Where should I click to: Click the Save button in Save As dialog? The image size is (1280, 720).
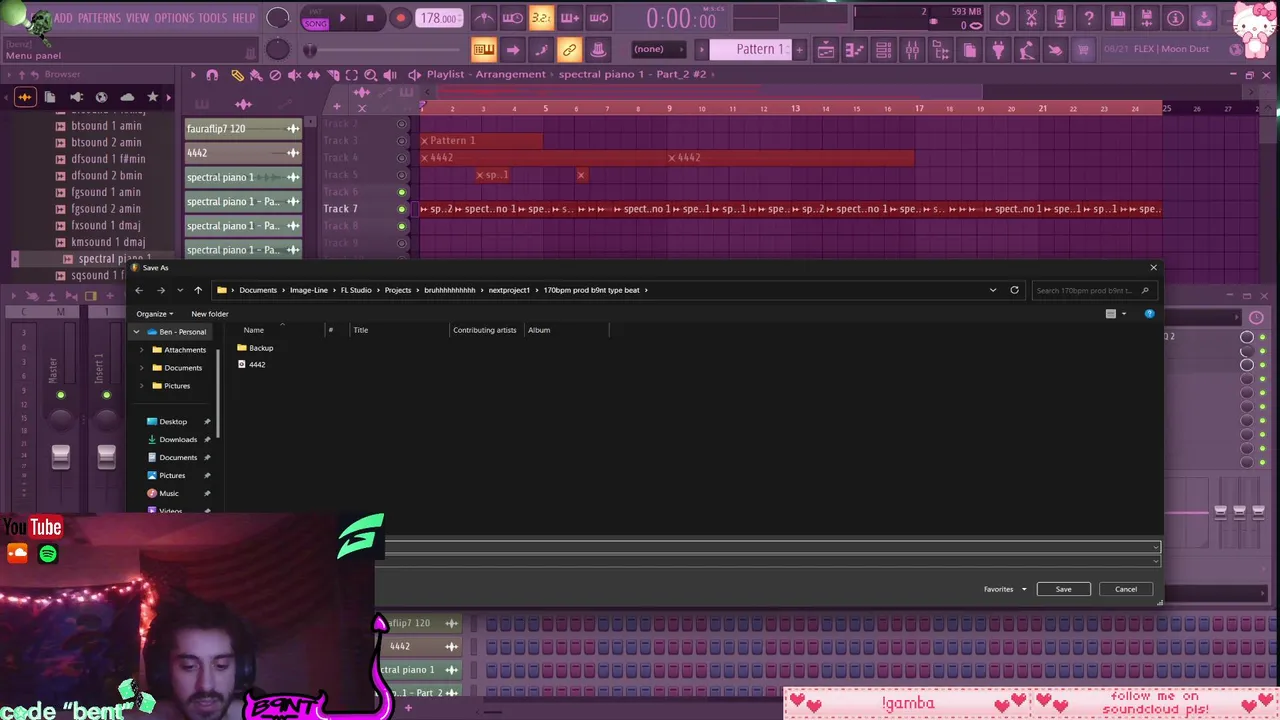(1063, 589)
